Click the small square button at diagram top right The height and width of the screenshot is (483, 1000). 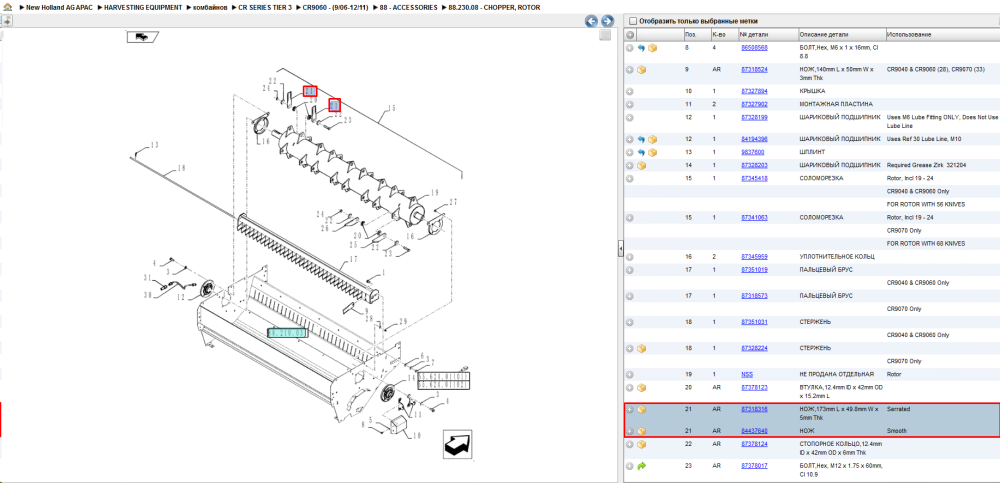605,36
